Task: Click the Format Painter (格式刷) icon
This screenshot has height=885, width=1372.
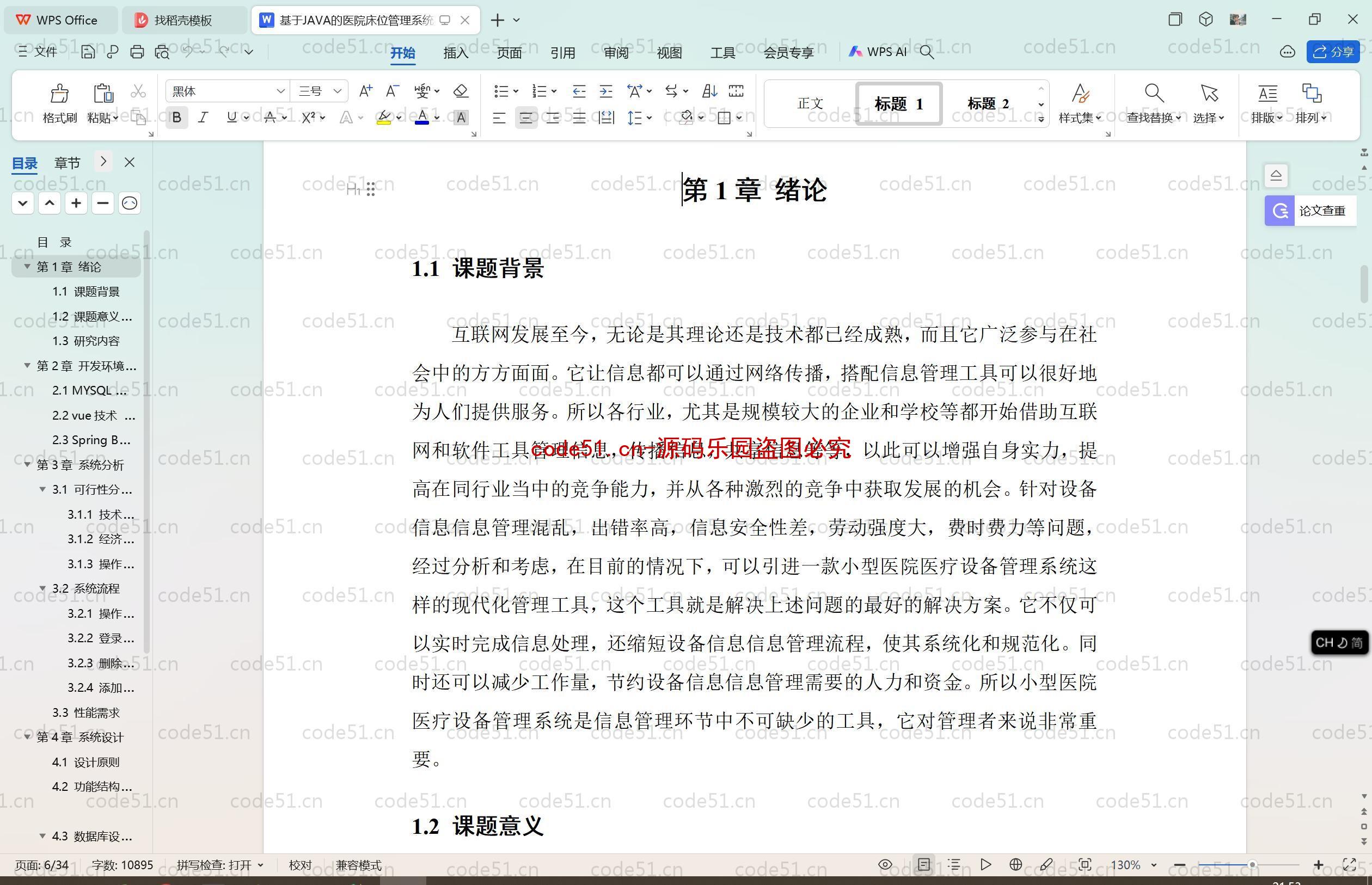Action: click(60, 93)
